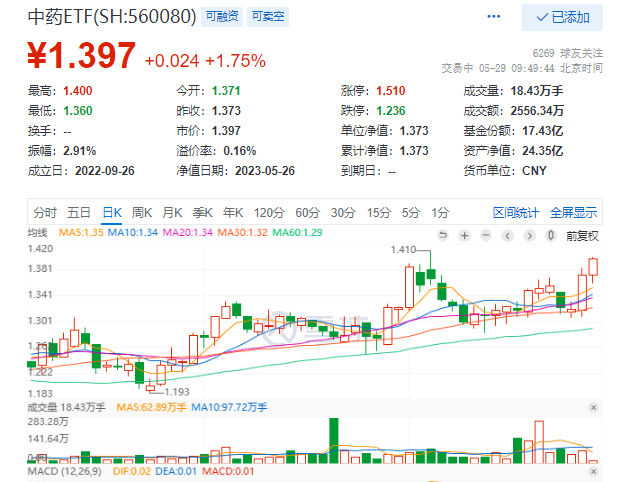Viewport: 617px width, 482px height.
Task: Click the 已添加 watchlist button
Action: pos(562,17)
